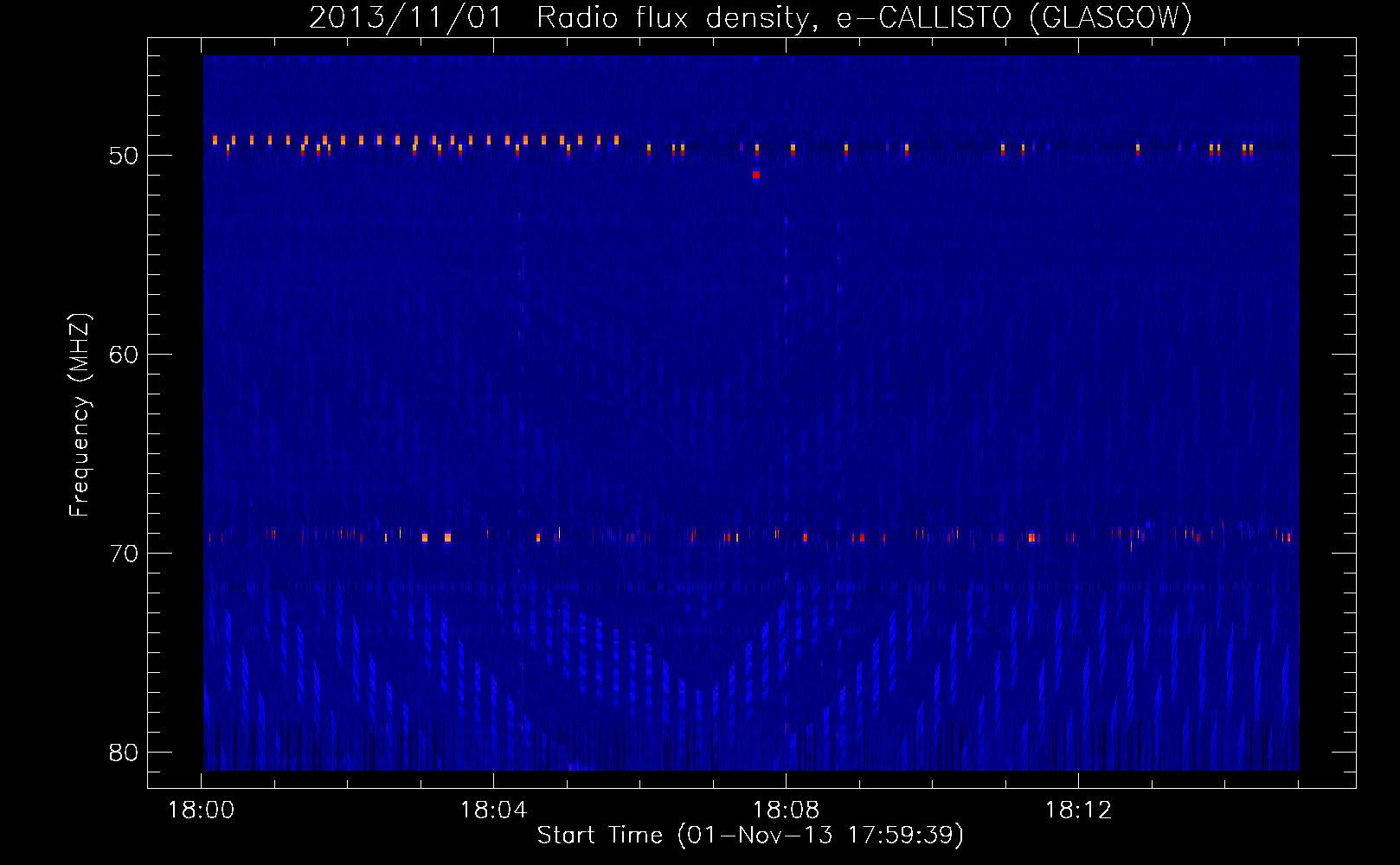The height and width of the screenshot is (865, 1400).
Task: Click the plot title 'Radio flux density, e-CALLISTO (GLASGOW)'
Action: (864, 17)
